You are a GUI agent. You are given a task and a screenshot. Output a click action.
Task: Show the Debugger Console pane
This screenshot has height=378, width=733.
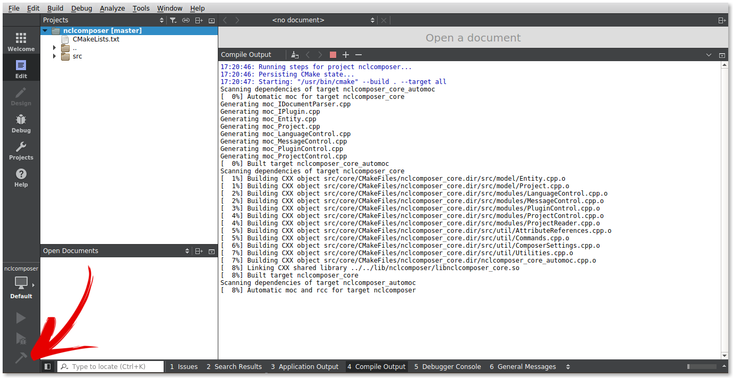click(x=447, y=367)
